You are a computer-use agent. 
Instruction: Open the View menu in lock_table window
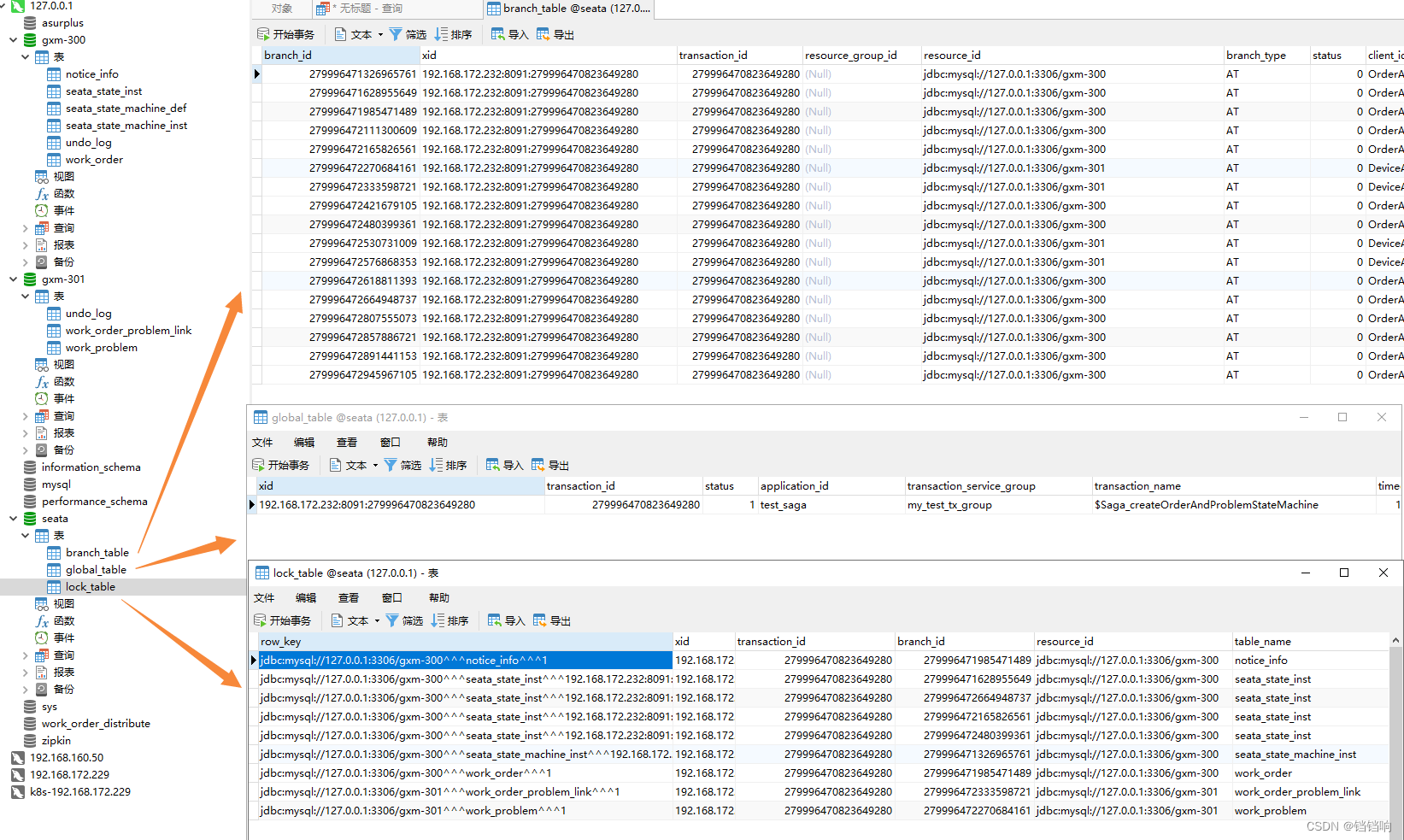tap(349, 597)
